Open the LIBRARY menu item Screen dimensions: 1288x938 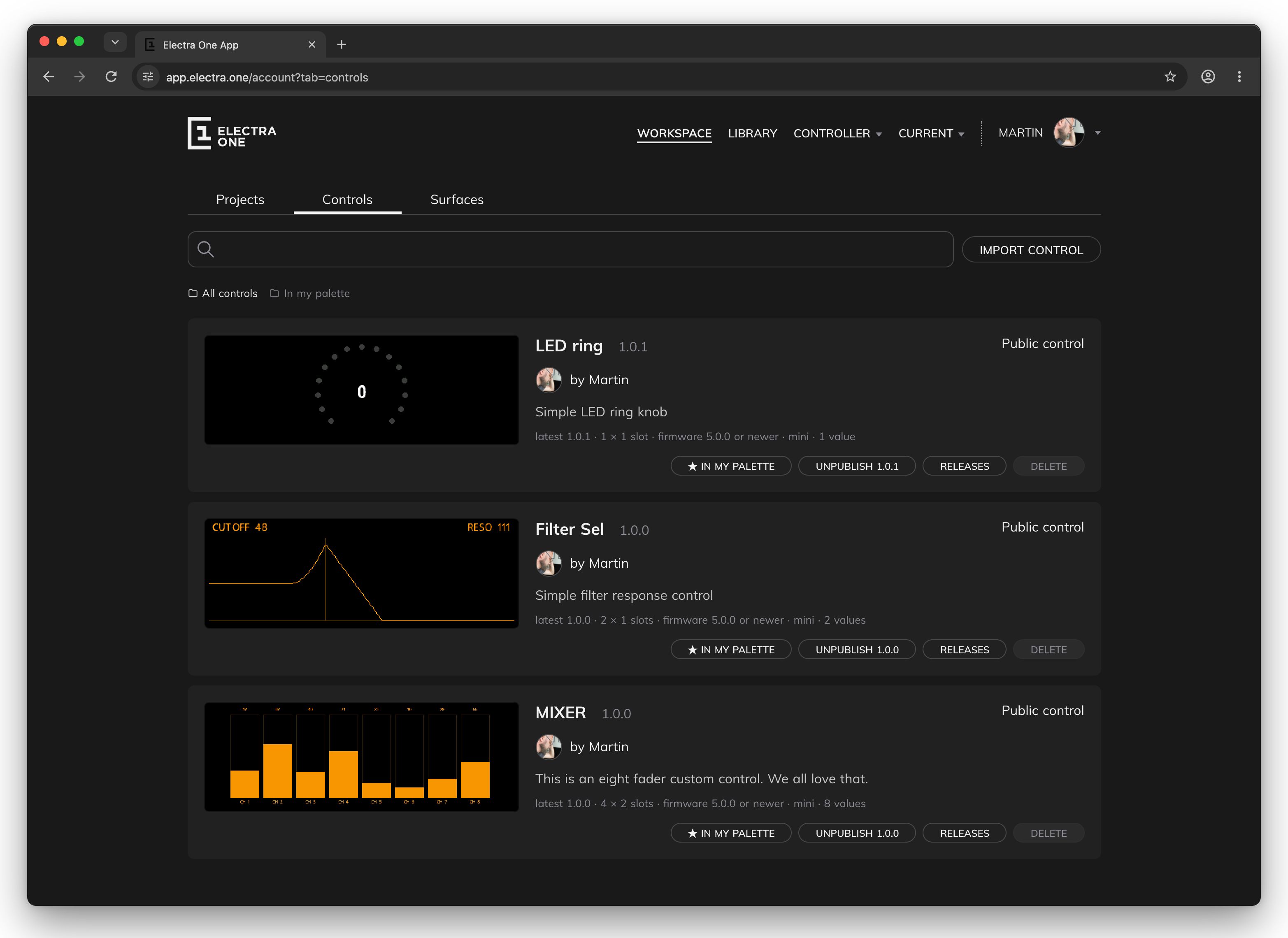(x=753, y=133)
